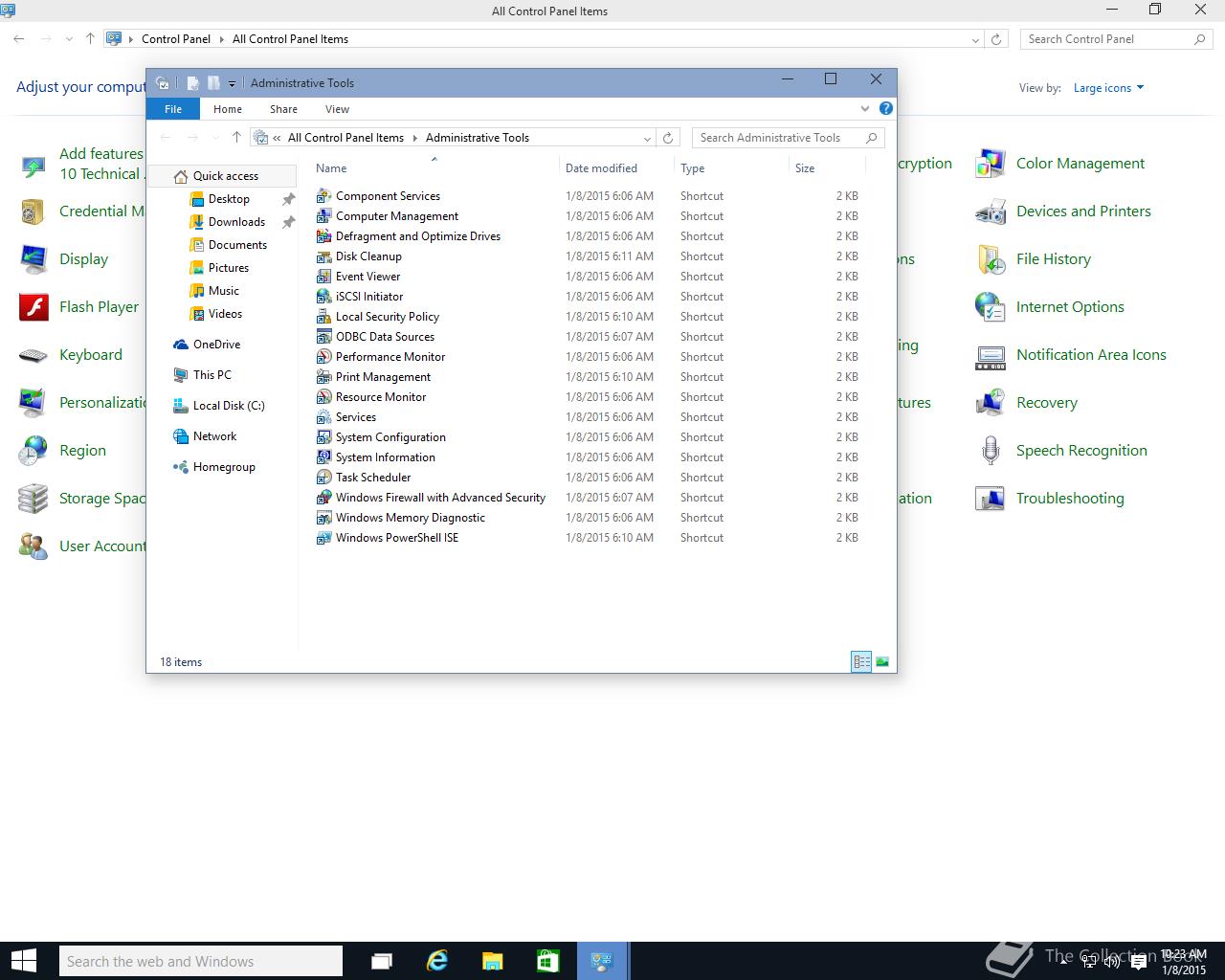Viewport: 1225px width, 980px height.
Task: Open the Store icon on taskbar
Action: pos(546,961)
